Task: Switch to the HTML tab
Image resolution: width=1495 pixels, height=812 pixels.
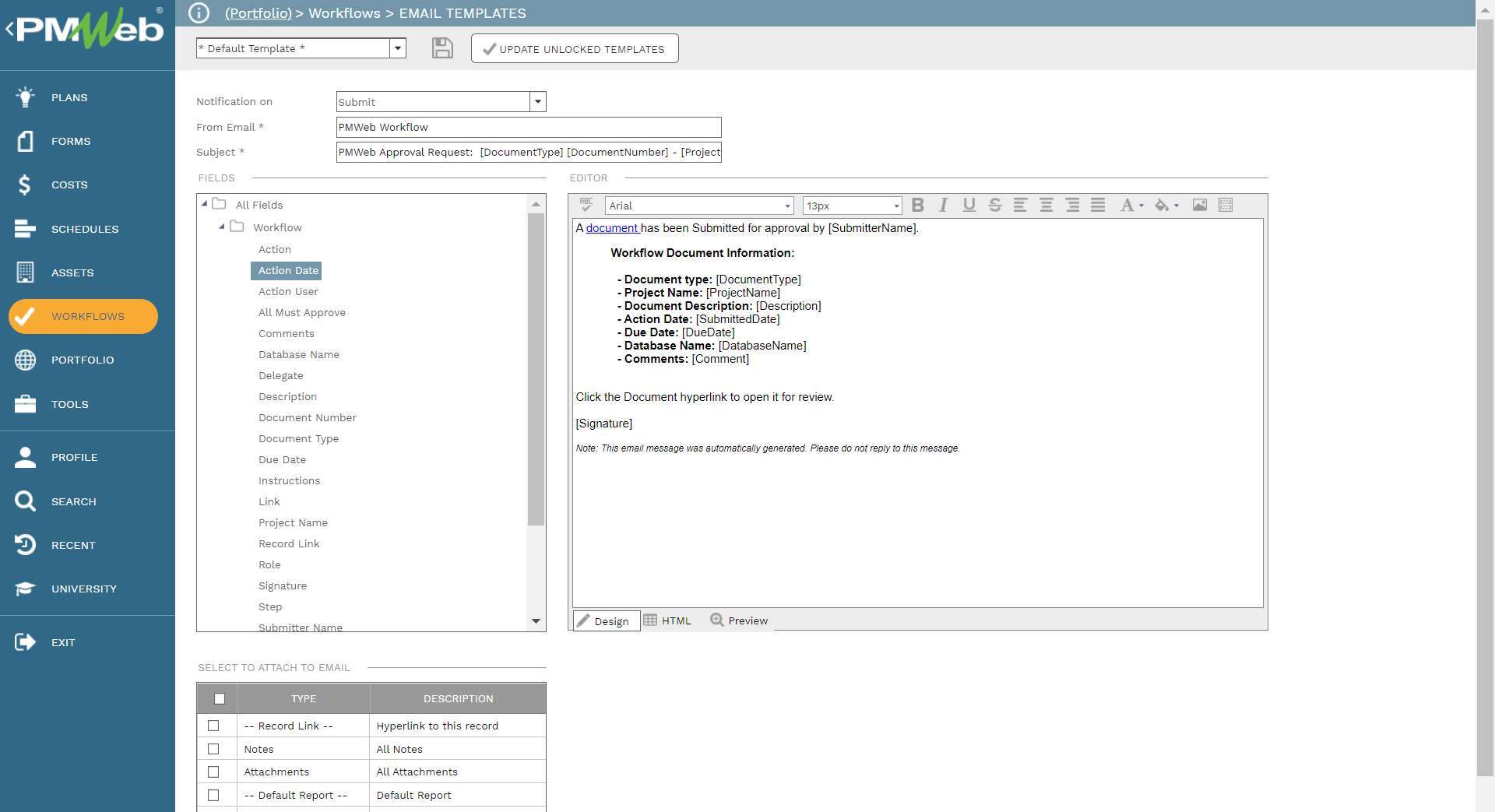Action: pos(668,620)
